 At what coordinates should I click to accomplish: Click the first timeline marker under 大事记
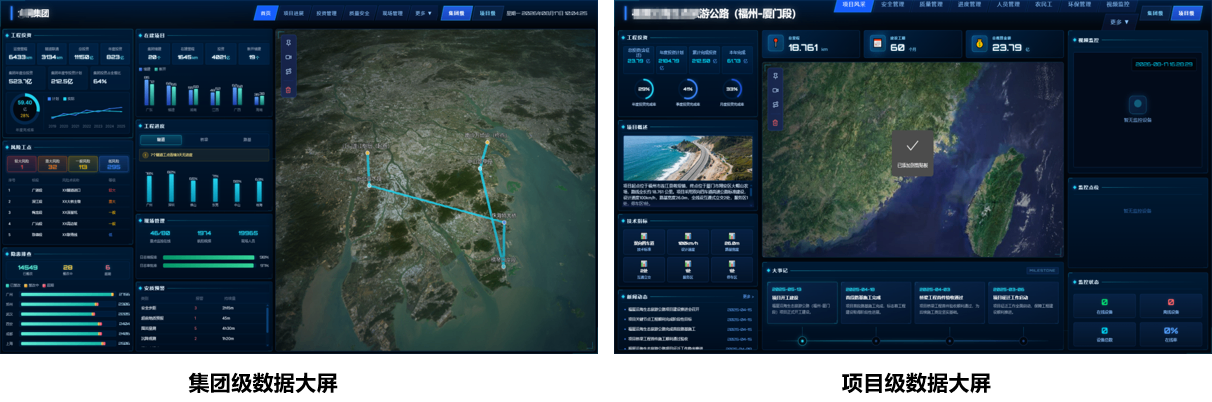pyautogui.click(x=803, y=341)
